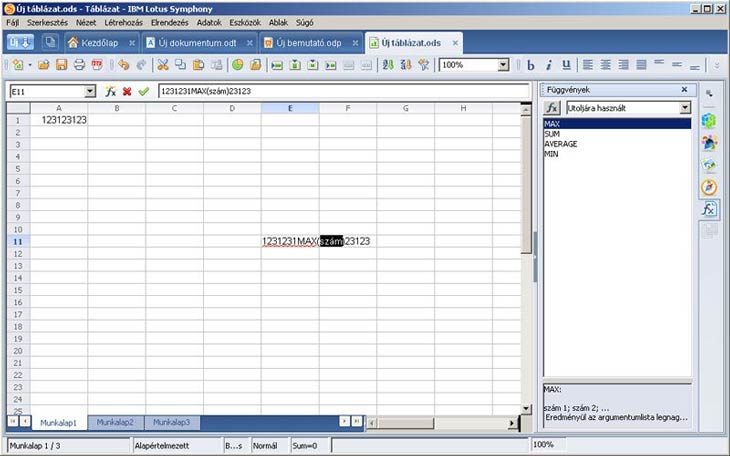Screen dimensions: 730x456
Task: Accept the formula with the green checkmark
Action: [x=143, y=91]
